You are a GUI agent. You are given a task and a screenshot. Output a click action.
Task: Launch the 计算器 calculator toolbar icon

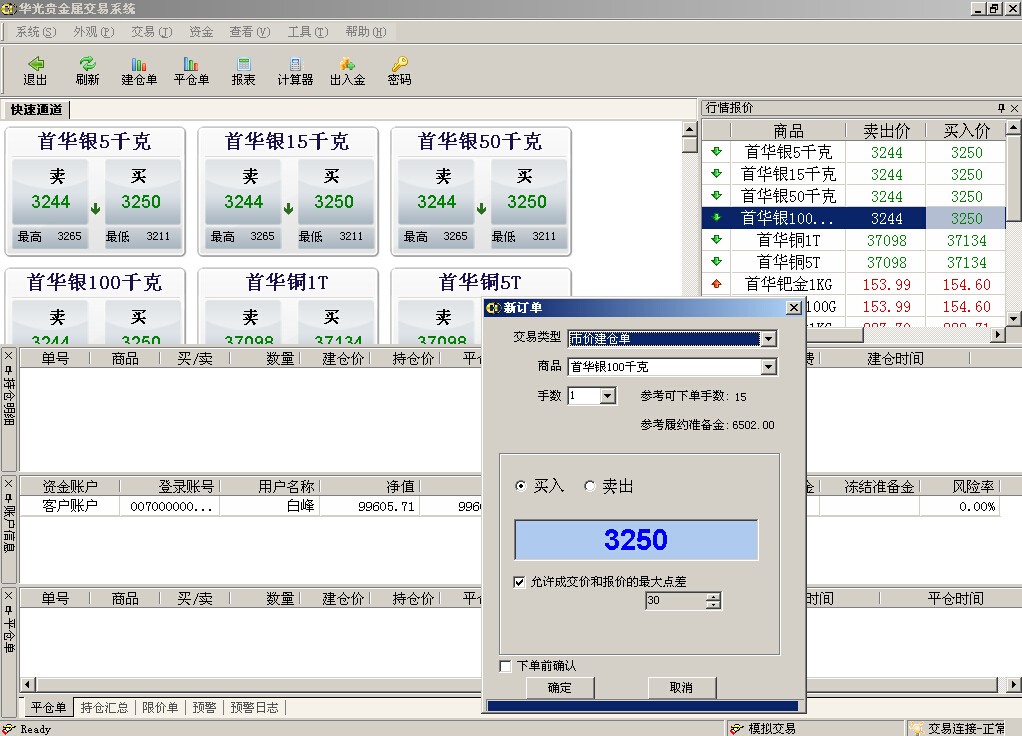click(295, 70)
